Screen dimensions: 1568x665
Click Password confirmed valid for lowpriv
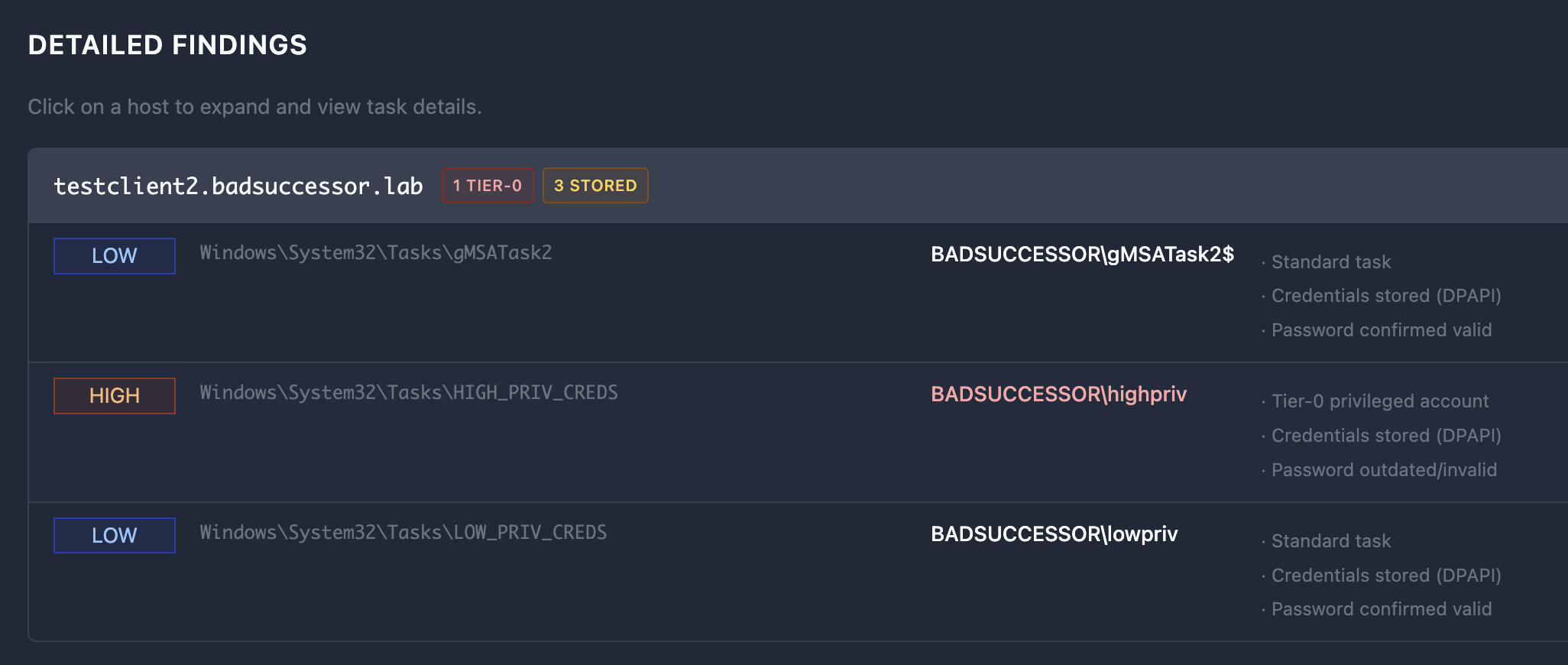click(x=1381, y=609)
